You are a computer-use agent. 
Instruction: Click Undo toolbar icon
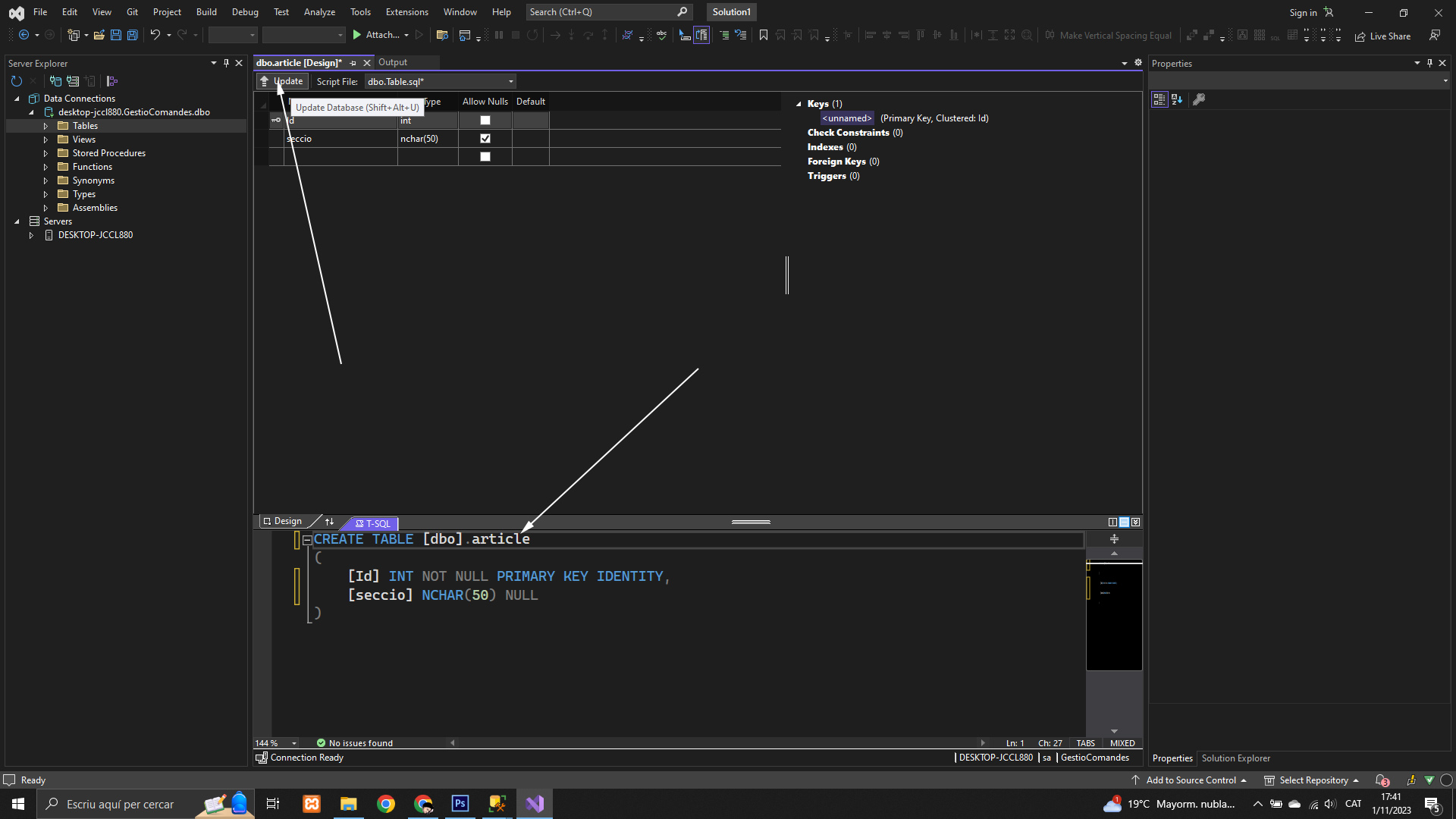coord(155,35)
